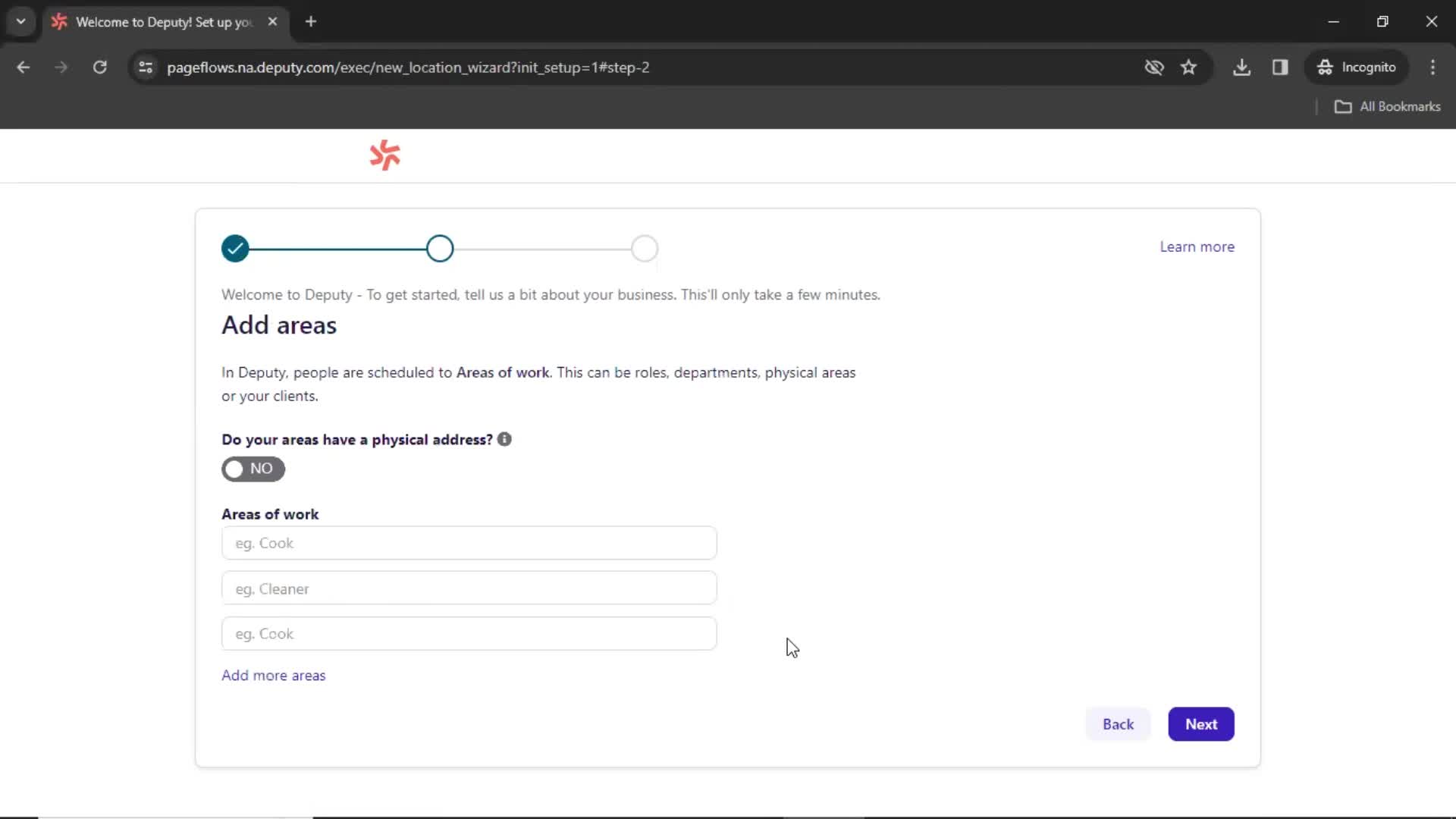Click the Back button
The width and height of the screenshot is (1456, 819).
pos(1118,724)
